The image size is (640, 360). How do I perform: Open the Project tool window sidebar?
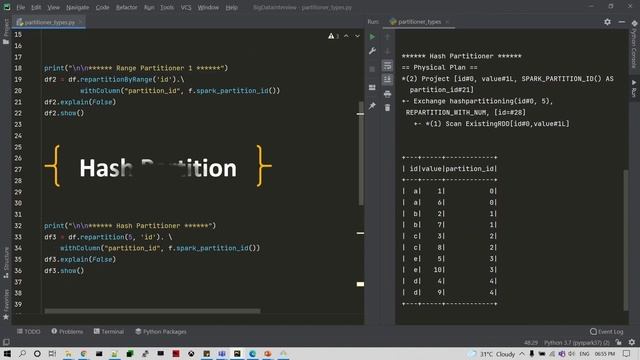[6, 32]
